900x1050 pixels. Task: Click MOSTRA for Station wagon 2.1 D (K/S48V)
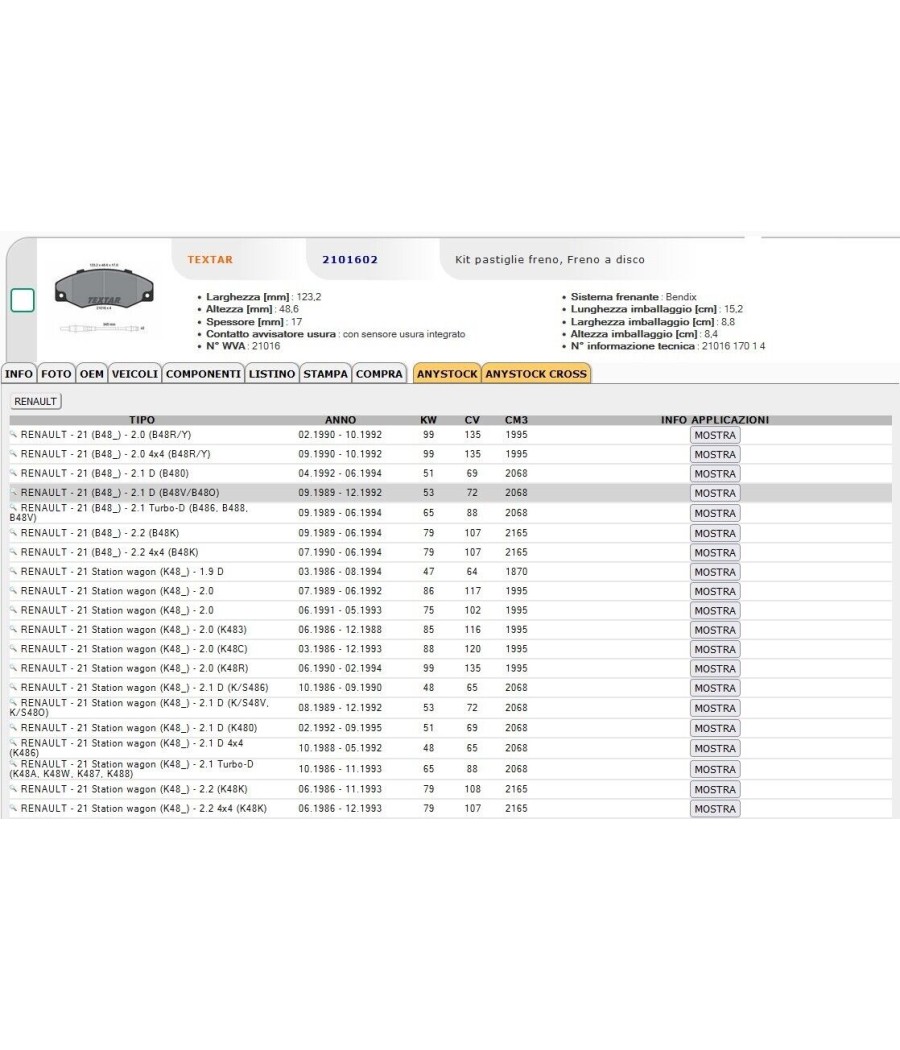tap(715, 708)
